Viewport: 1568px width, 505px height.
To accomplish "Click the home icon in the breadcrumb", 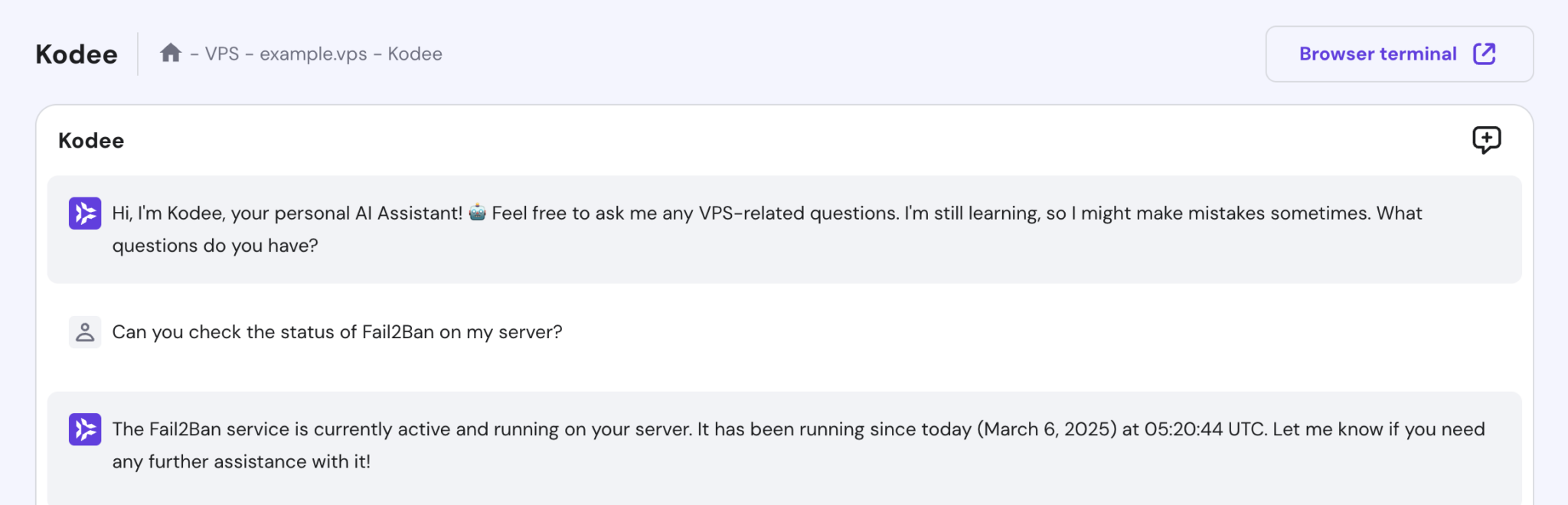I will click(170, 53).
